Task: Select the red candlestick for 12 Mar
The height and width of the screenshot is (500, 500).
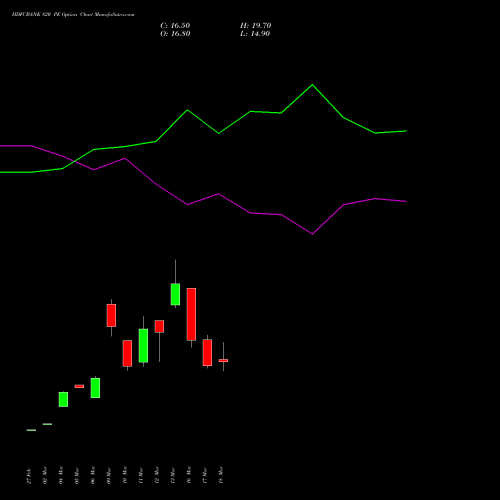Action: click(x=159, y=326)
